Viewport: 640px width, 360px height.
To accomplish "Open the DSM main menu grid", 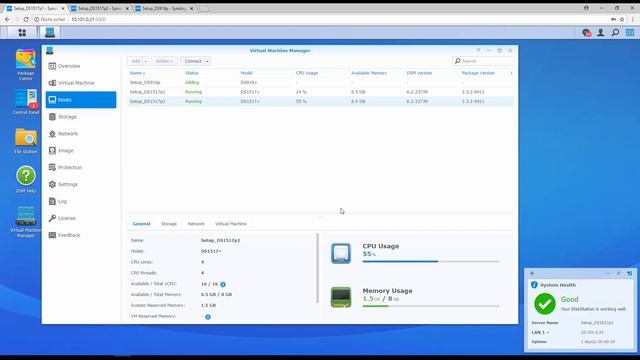I will [22, 32].
